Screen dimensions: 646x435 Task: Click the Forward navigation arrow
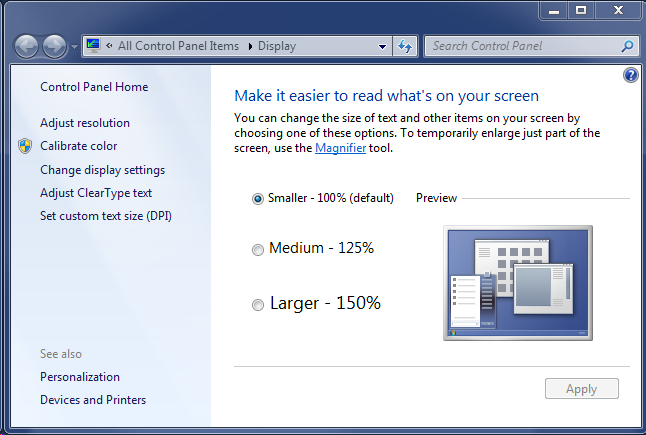[x=54, y=46]
